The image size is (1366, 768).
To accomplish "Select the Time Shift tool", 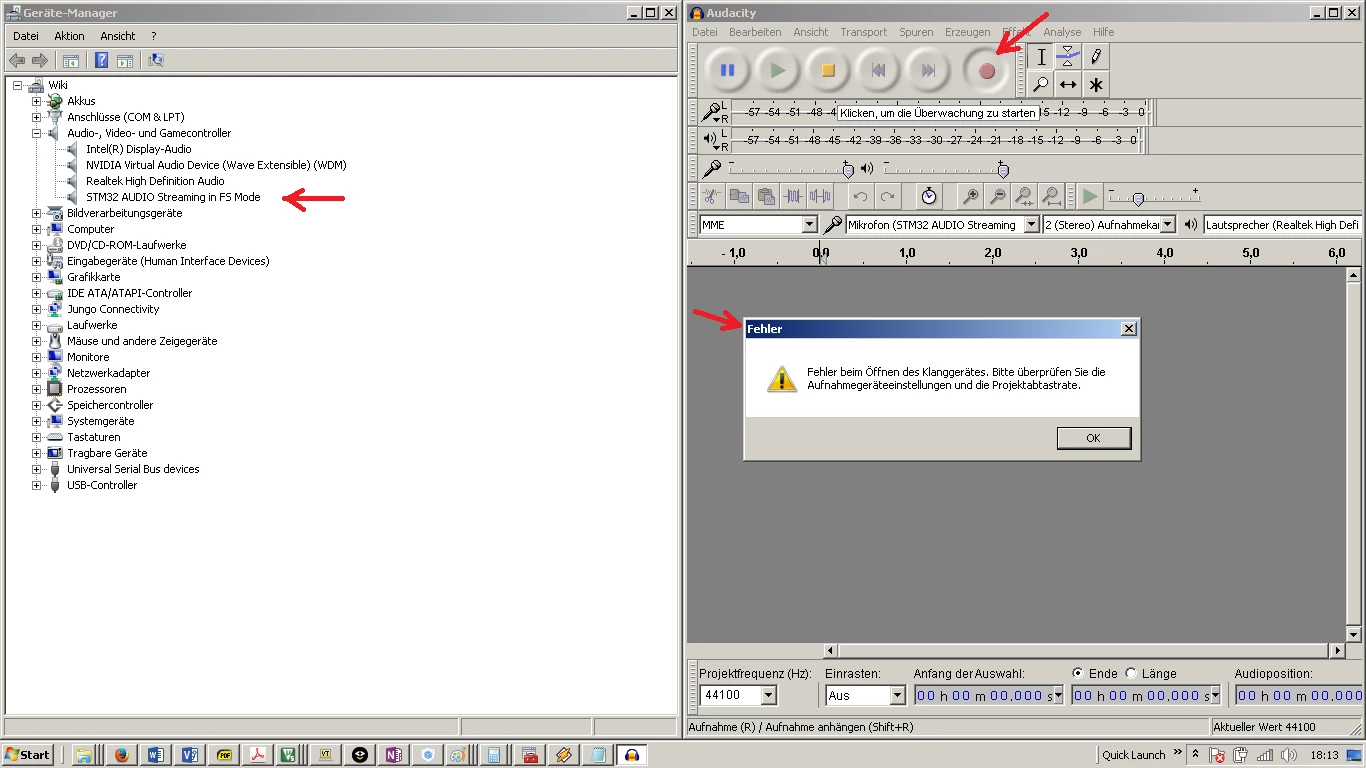I will (x=1068, y=84).
